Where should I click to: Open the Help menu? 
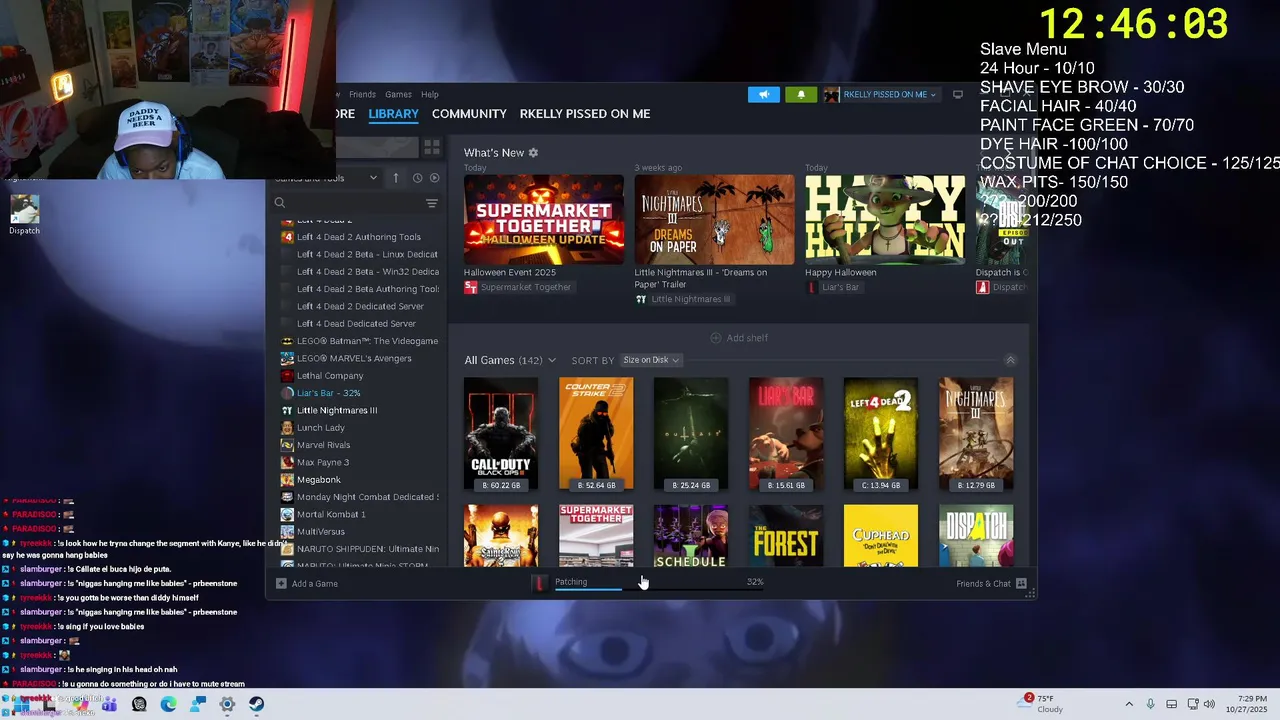point(430,94)
